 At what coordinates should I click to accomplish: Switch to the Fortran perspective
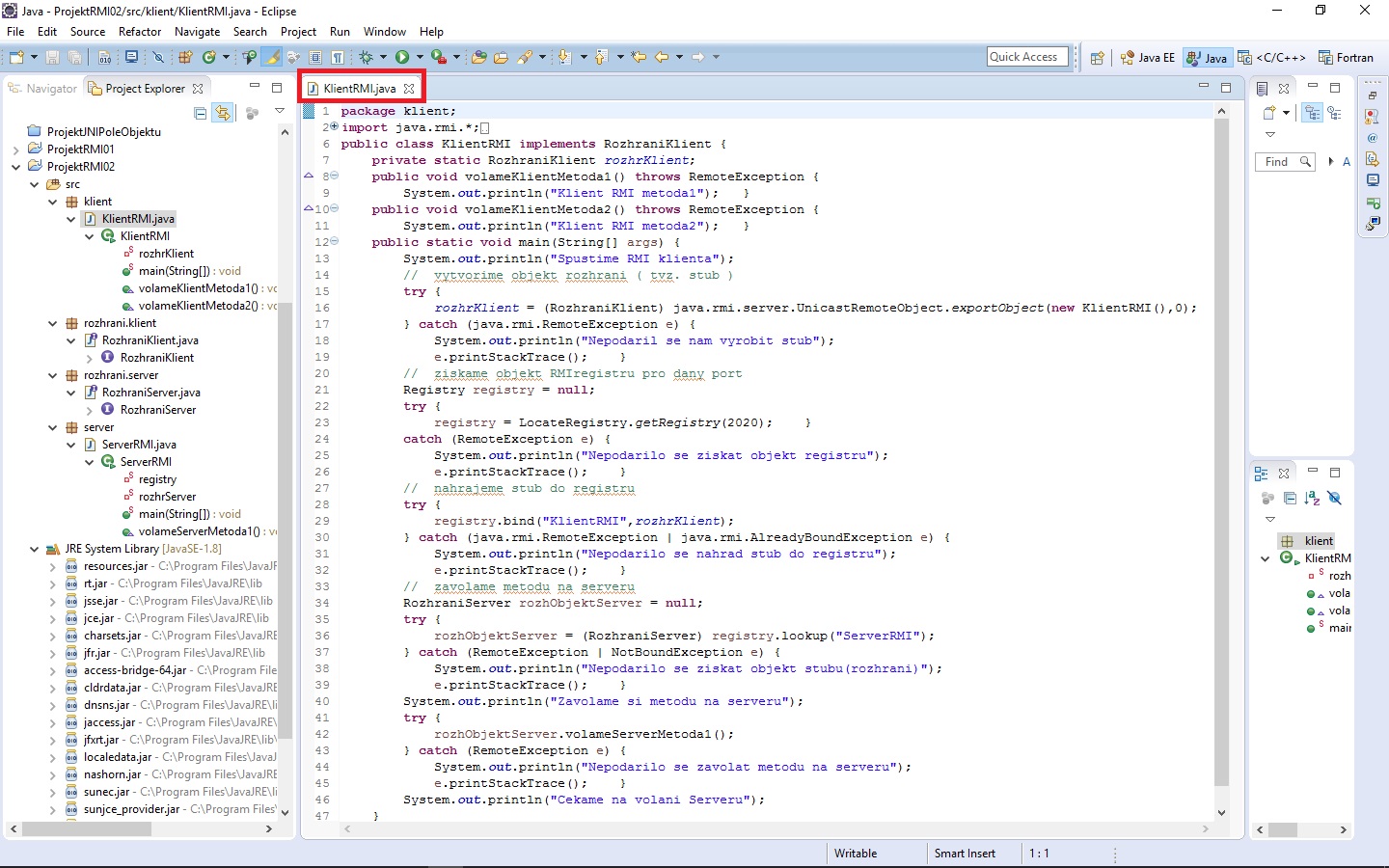click(x=1347, y=57)
